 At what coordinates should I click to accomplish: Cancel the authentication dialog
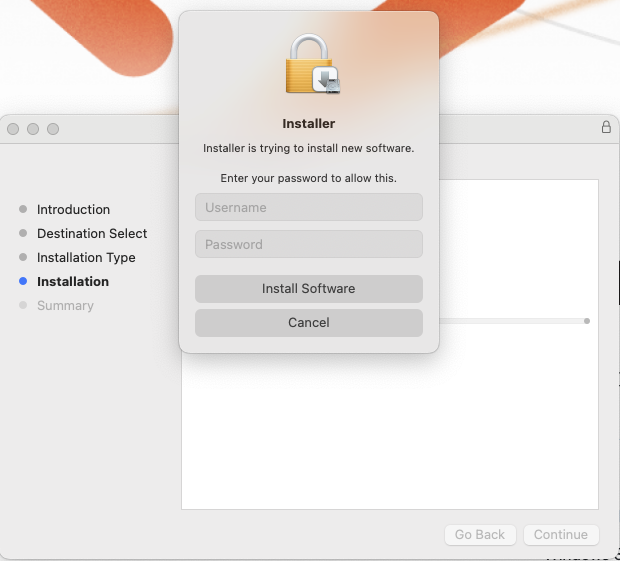[308, 323]
